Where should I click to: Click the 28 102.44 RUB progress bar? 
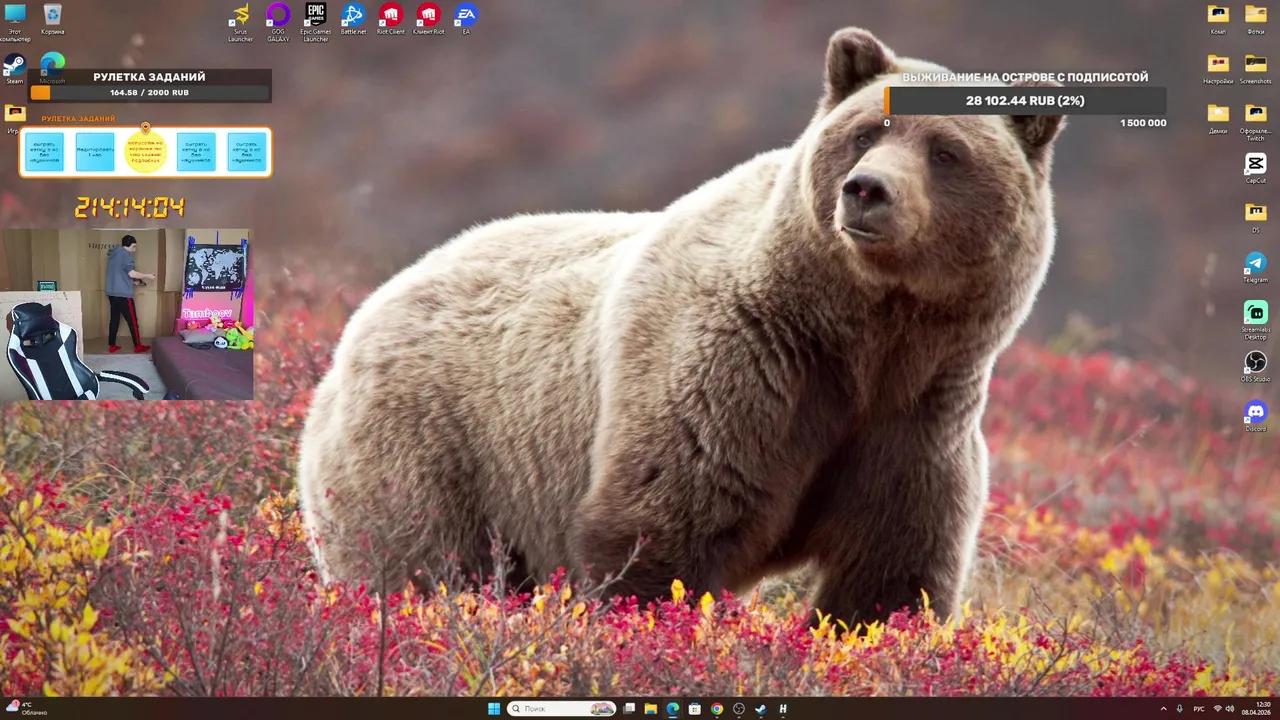coord(1025,101)
